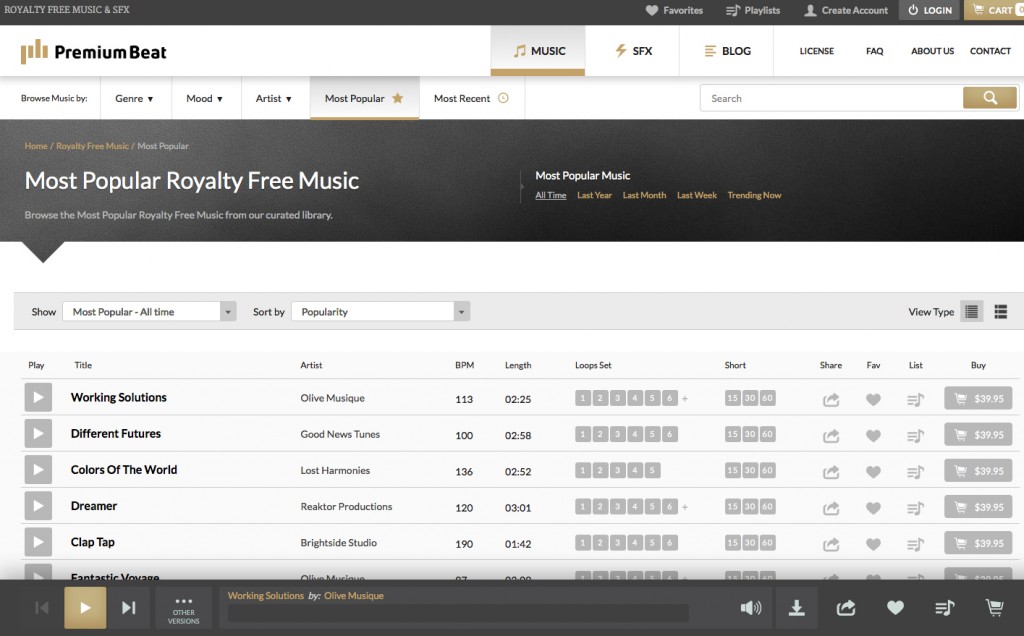Toggle the player volume speaker icon
This screenshot has width=1024, height=636.
click(x=750, y=608)
